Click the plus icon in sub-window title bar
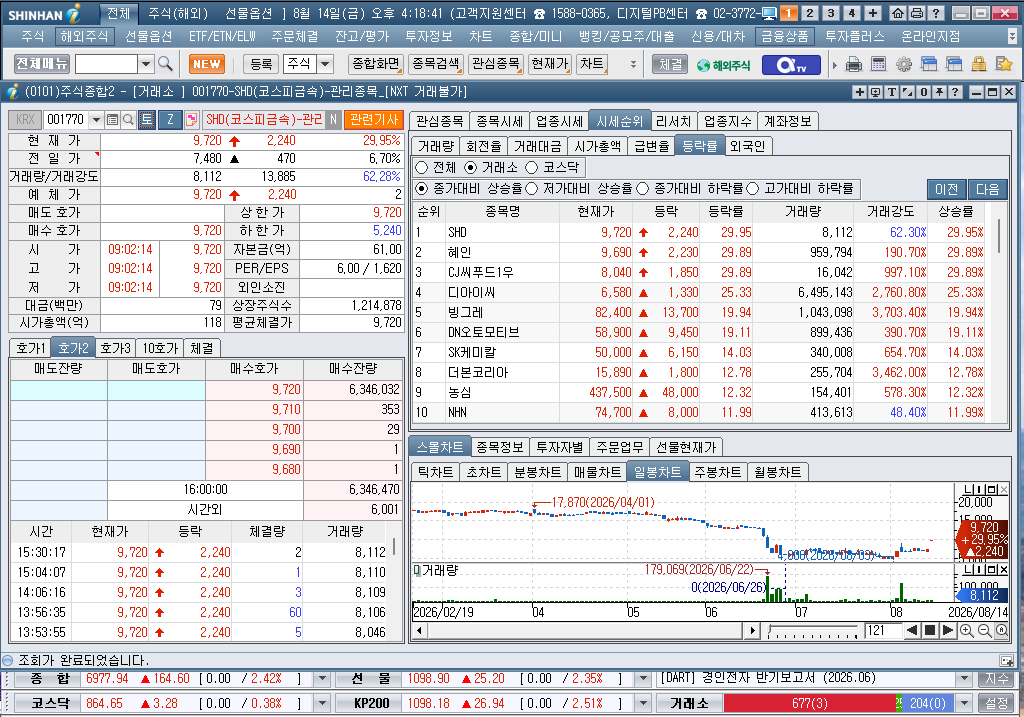The width and height of the screenshot is (1024, 717). point(859,92)
